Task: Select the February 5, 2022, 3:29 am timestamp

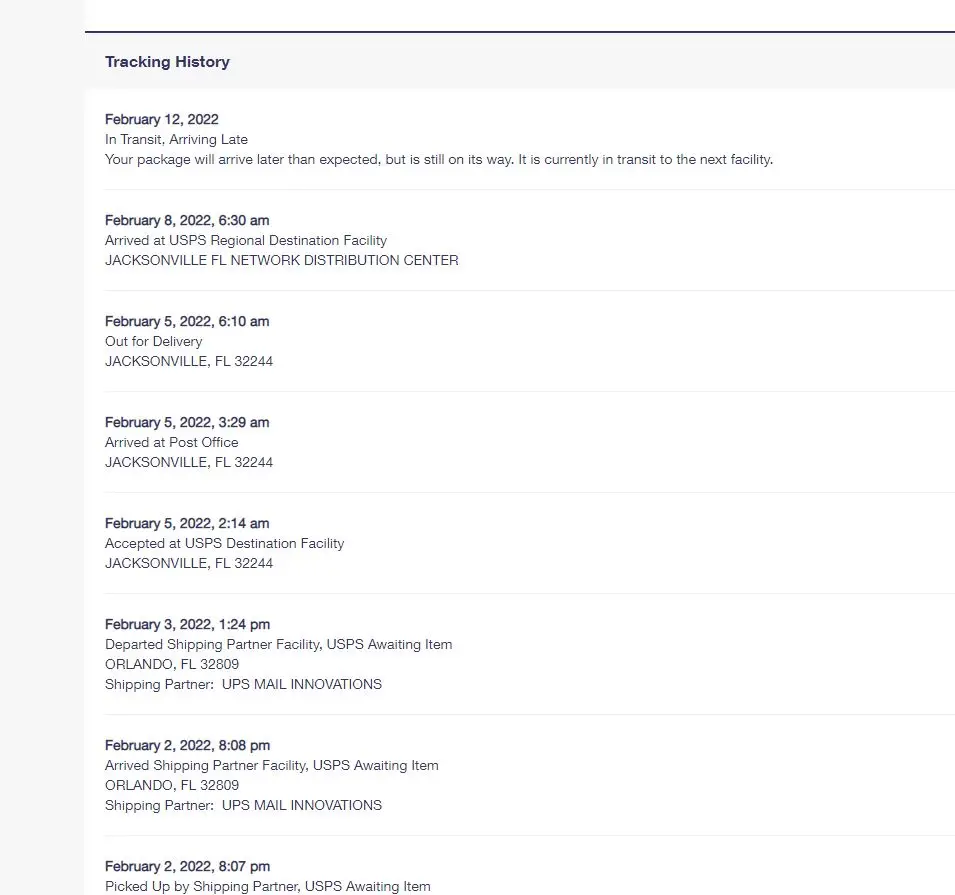Action: (187, 422)
